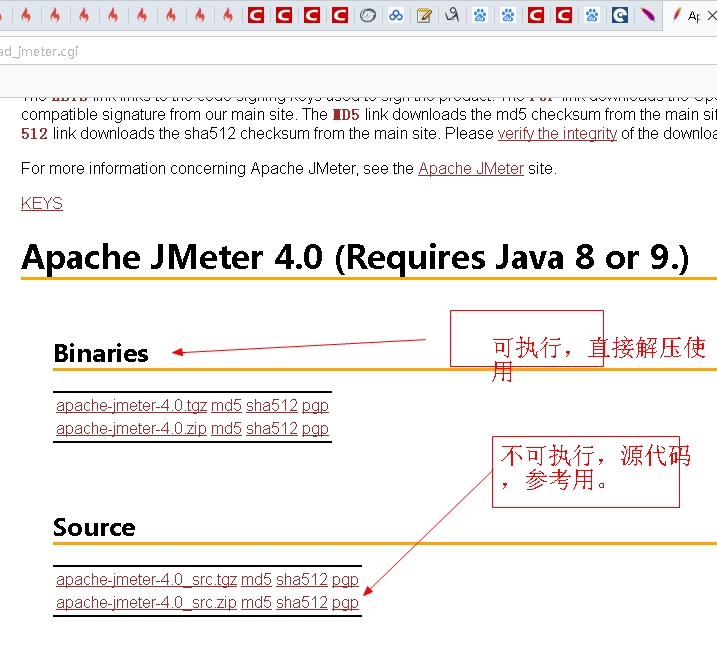
Task: Click the 'Apache JMeter 4.0' main heading
Action: pyautogui.click(x=355, y=257)
